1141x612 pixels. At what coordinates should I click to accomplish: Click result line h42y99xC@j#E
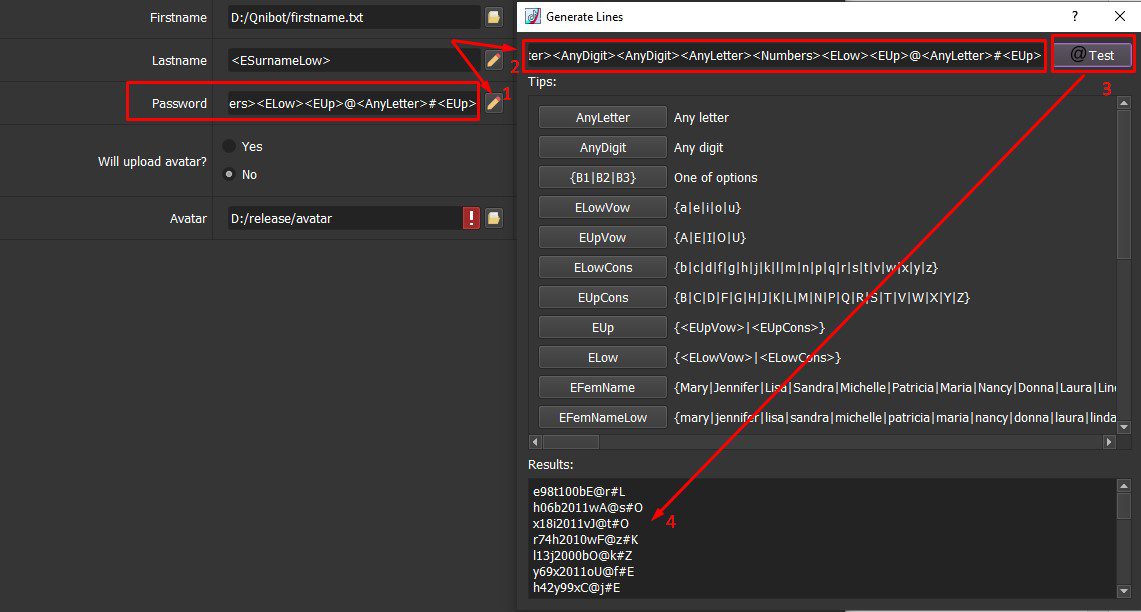(x=576, y=587)
